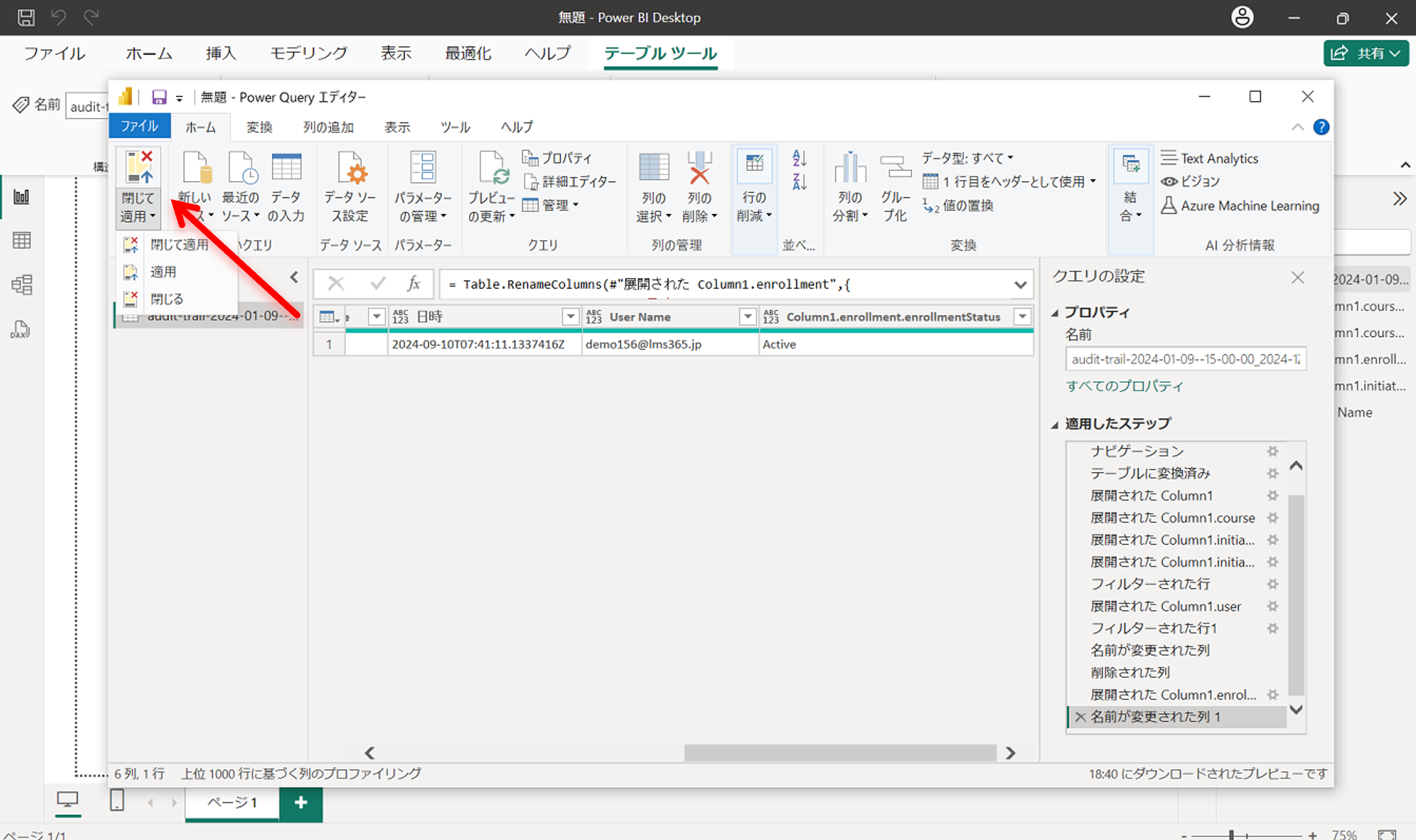1416x840 pixels.
Task: Click the Split Column (列の分割) icon
Action: (850, 167)
